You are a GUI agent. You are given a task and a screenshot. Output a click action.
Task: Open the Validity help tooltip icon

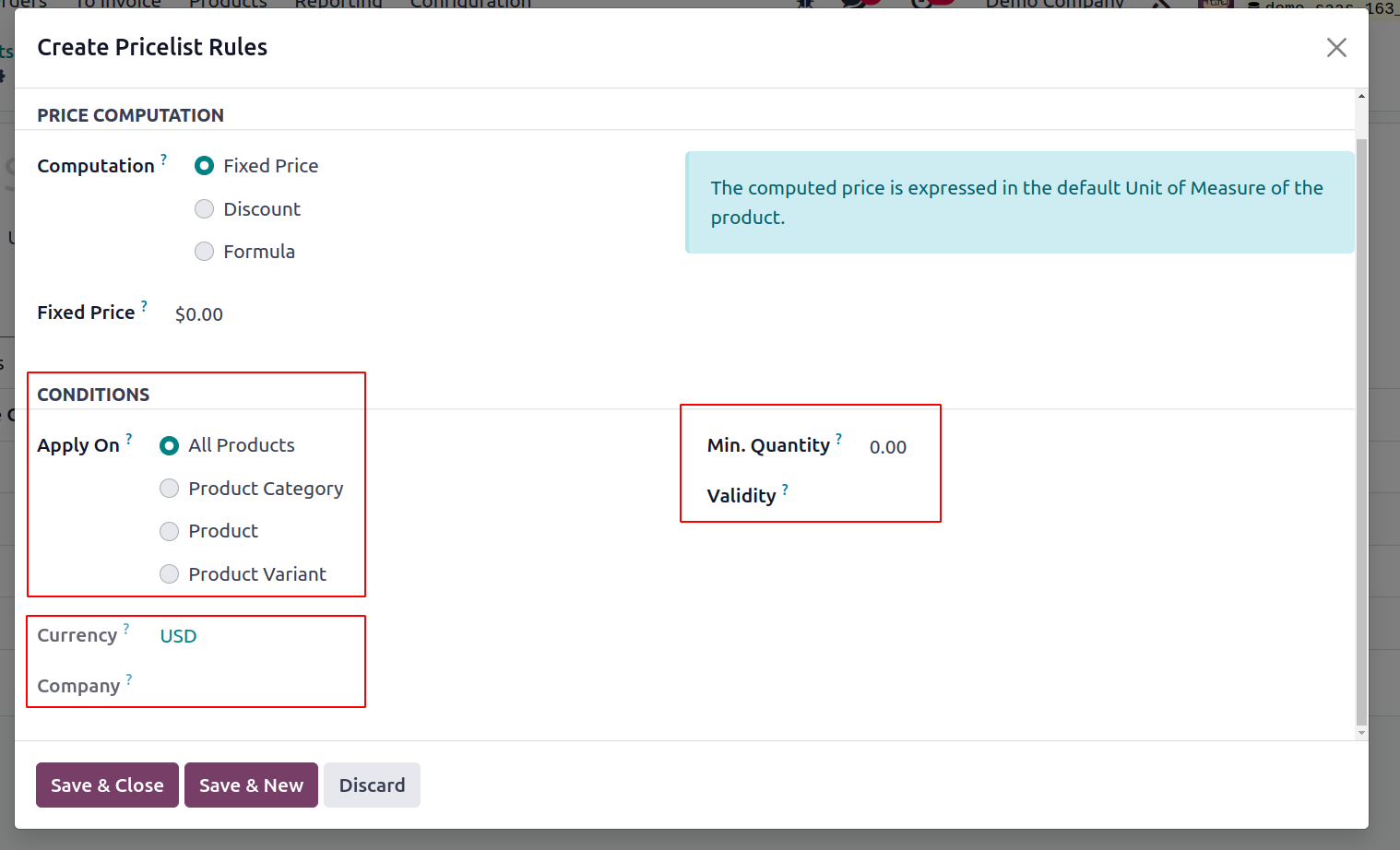[785, 489]
